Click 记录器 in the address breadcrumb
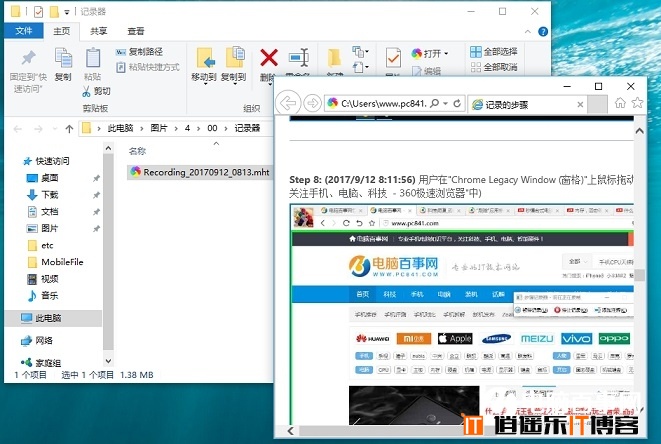This screenshot has height=444, width=661. [247, 128]
